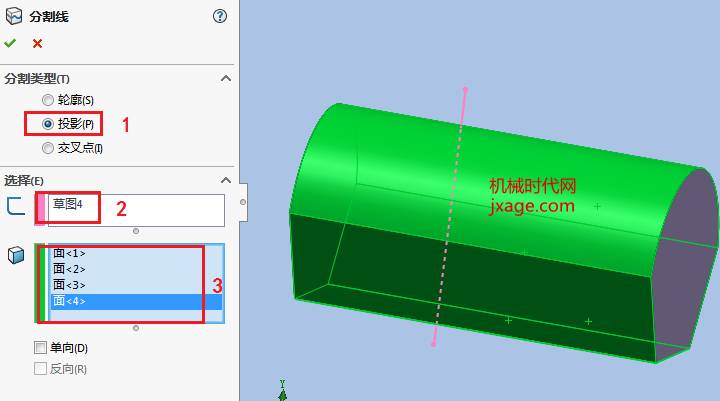Toggle the 反向(R) checkbox
The width and height of the screenshot is (720, 401).
pyautogui.click(x=40, y=368)
